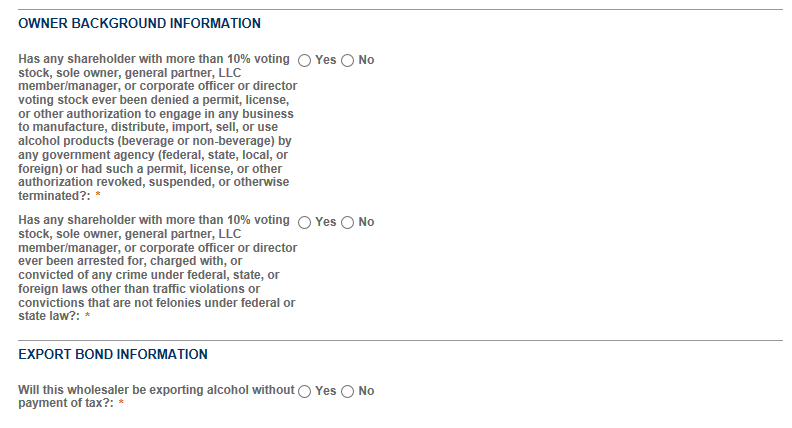Click the red asterisk after "payment of tax?:"
792x428 pixels.
click(x=121, y=403)
